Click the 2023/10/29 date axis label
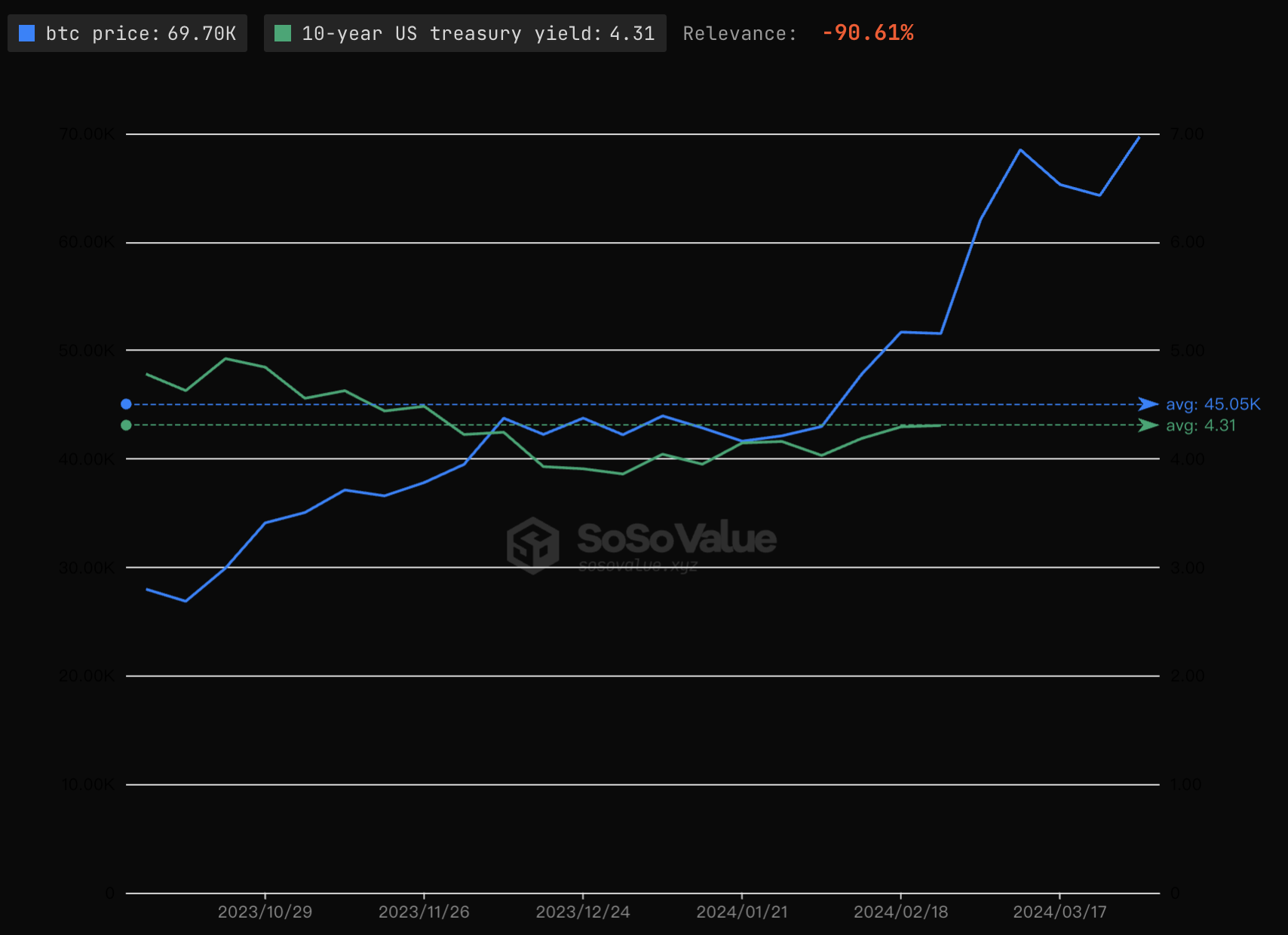 (x=265, y=912)
